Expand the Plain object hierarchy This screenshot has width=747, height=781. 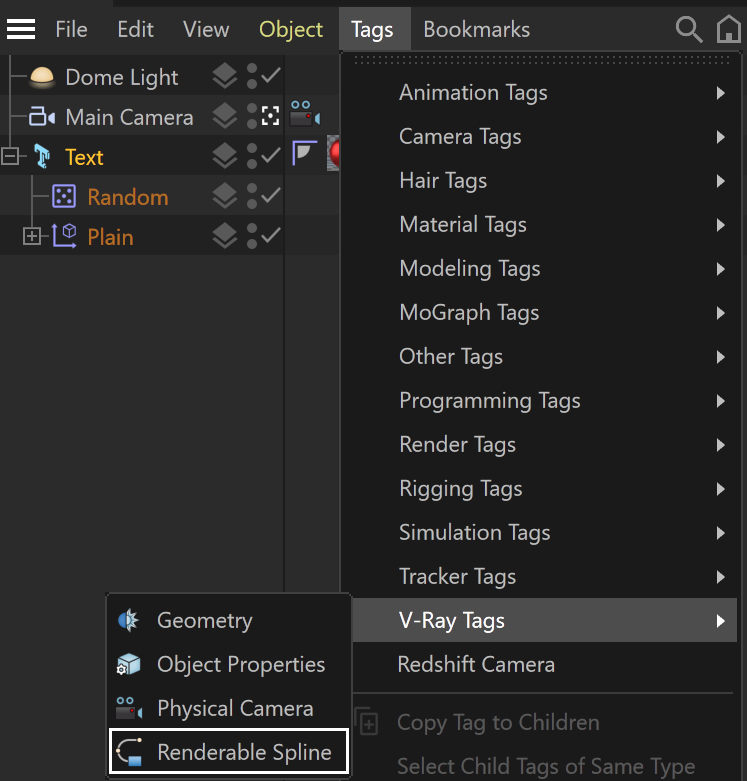(32, 236)
